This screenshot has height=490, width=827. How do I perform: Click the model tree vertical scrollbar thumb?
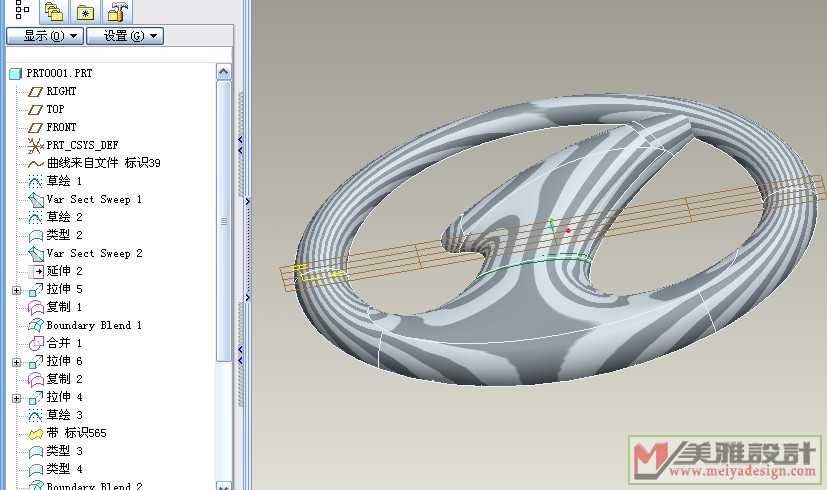tap(224, 220)
